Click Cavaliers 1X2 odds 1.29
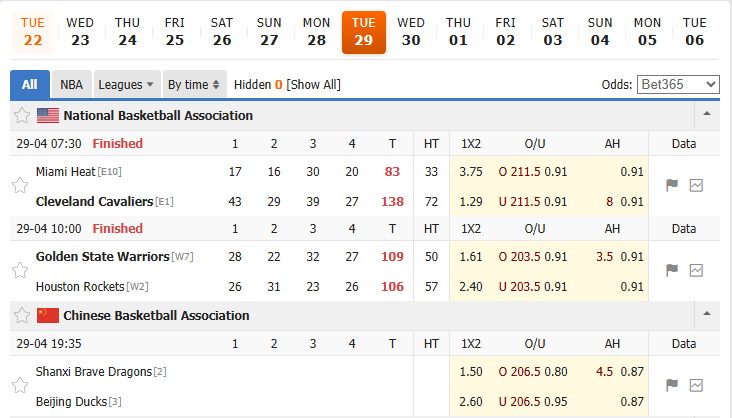Viewport: 732px width, 418px height. click(x=471, y=202)
